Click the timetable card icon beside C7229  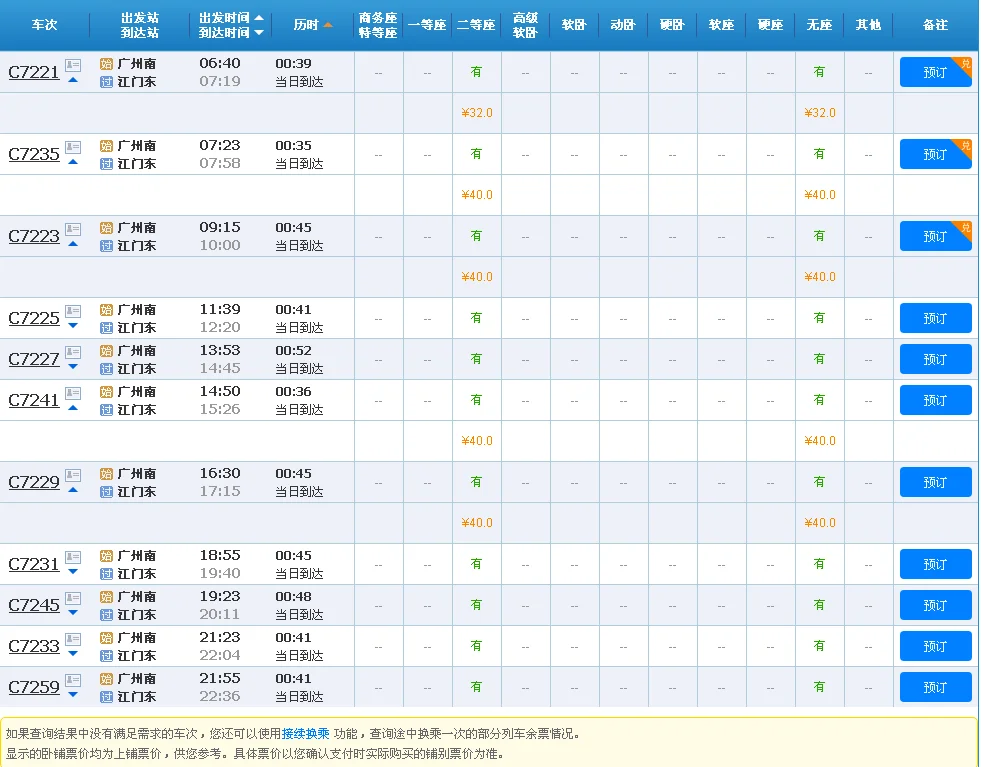pos(72,475)
